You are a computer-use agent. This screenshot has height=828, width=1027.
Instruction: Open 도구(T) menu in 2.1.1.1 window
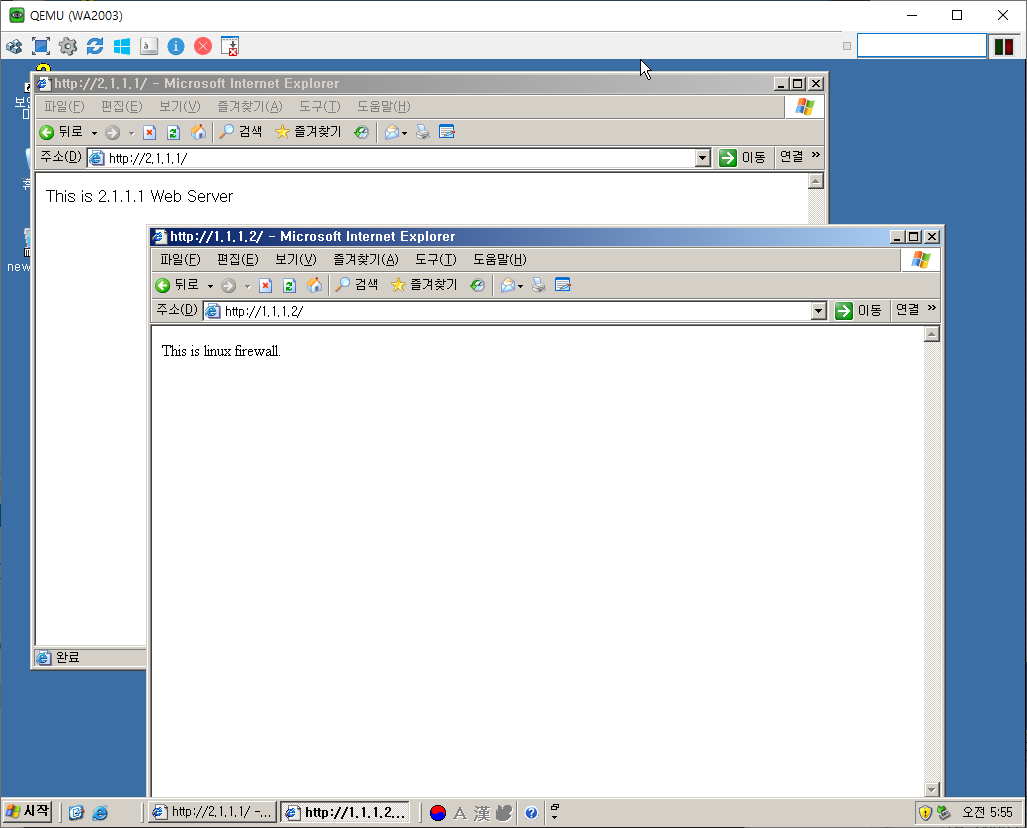pos(320,107)
